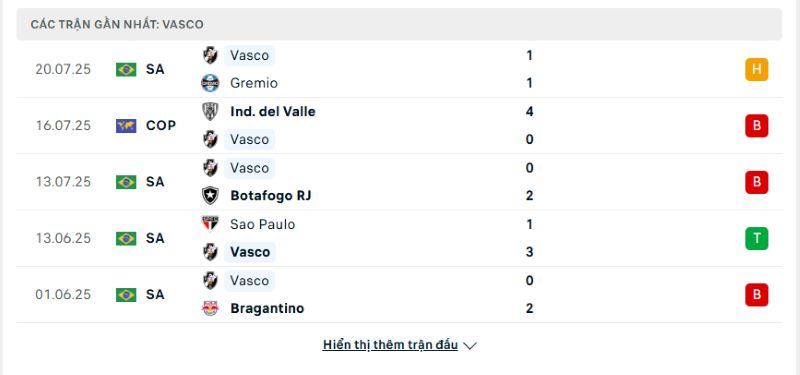The image size is (800, 375).
Task: Click red B badge for Ind. del Valle match
Action: tap(757, 126)
